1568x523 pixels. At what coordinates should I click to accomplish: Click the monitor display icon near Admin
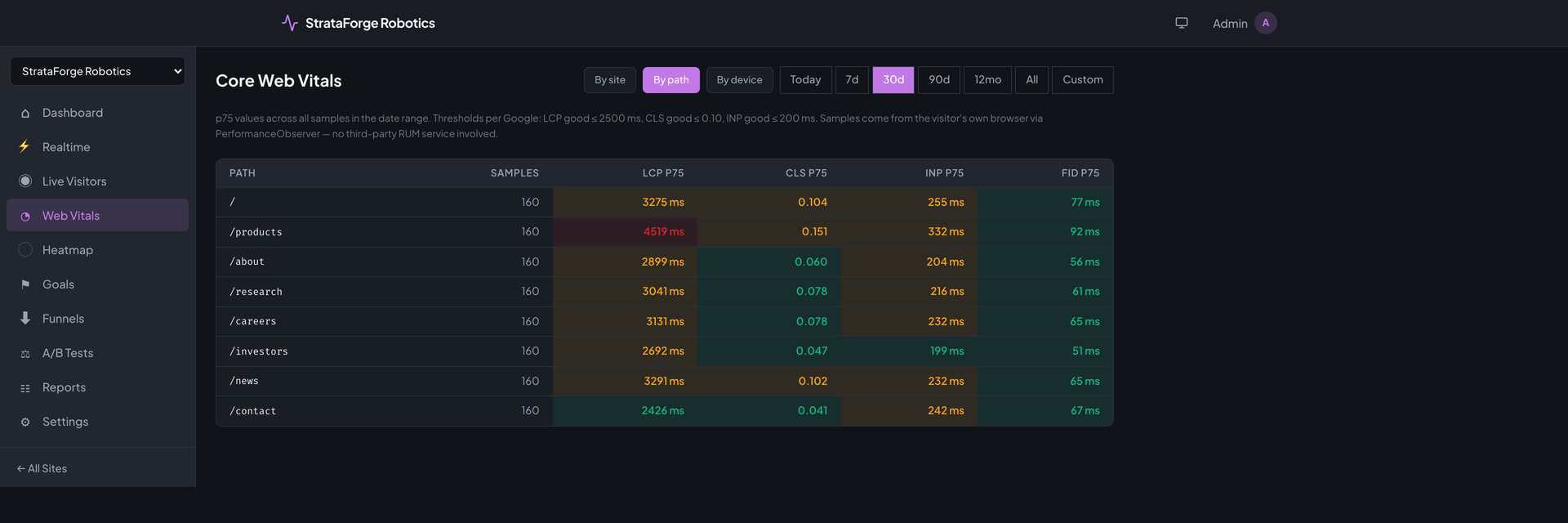tap(1181, 23)
